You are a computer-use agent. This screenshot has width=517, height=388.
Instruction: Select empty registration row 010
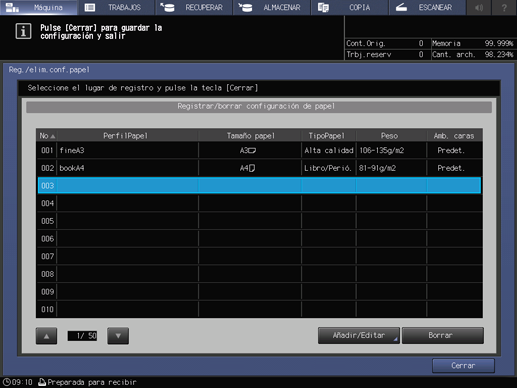pos(259,309)
